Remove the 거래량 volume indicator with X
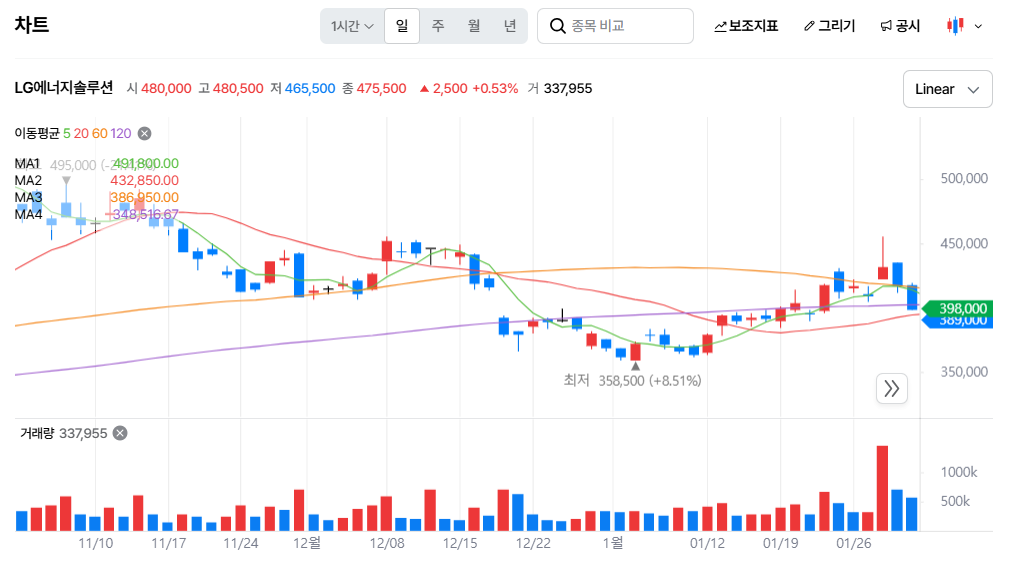 coord(120,433)
